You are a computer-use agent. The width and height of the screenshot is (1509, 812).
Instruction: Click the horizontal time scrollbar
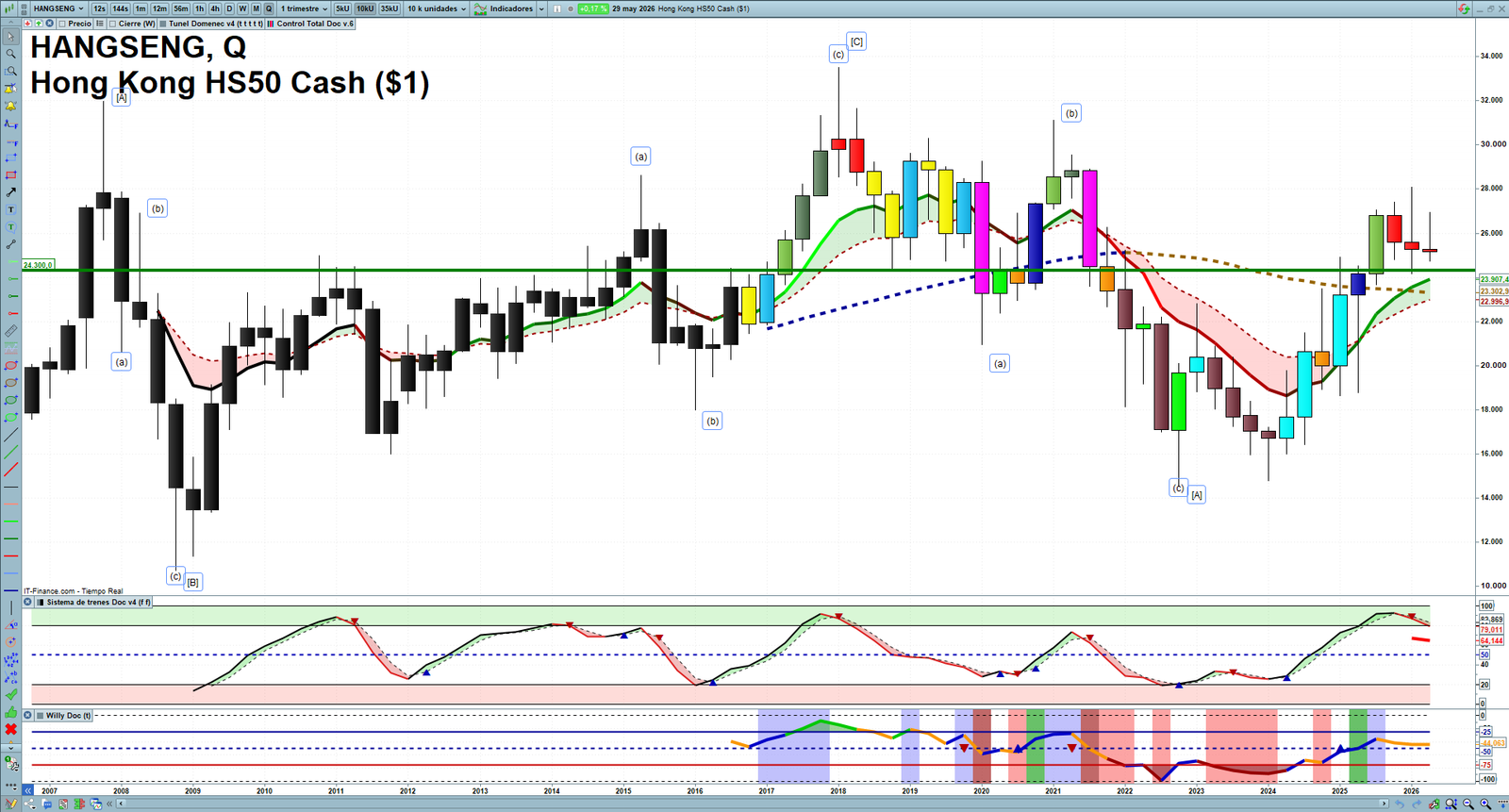[x=753, y=804]
